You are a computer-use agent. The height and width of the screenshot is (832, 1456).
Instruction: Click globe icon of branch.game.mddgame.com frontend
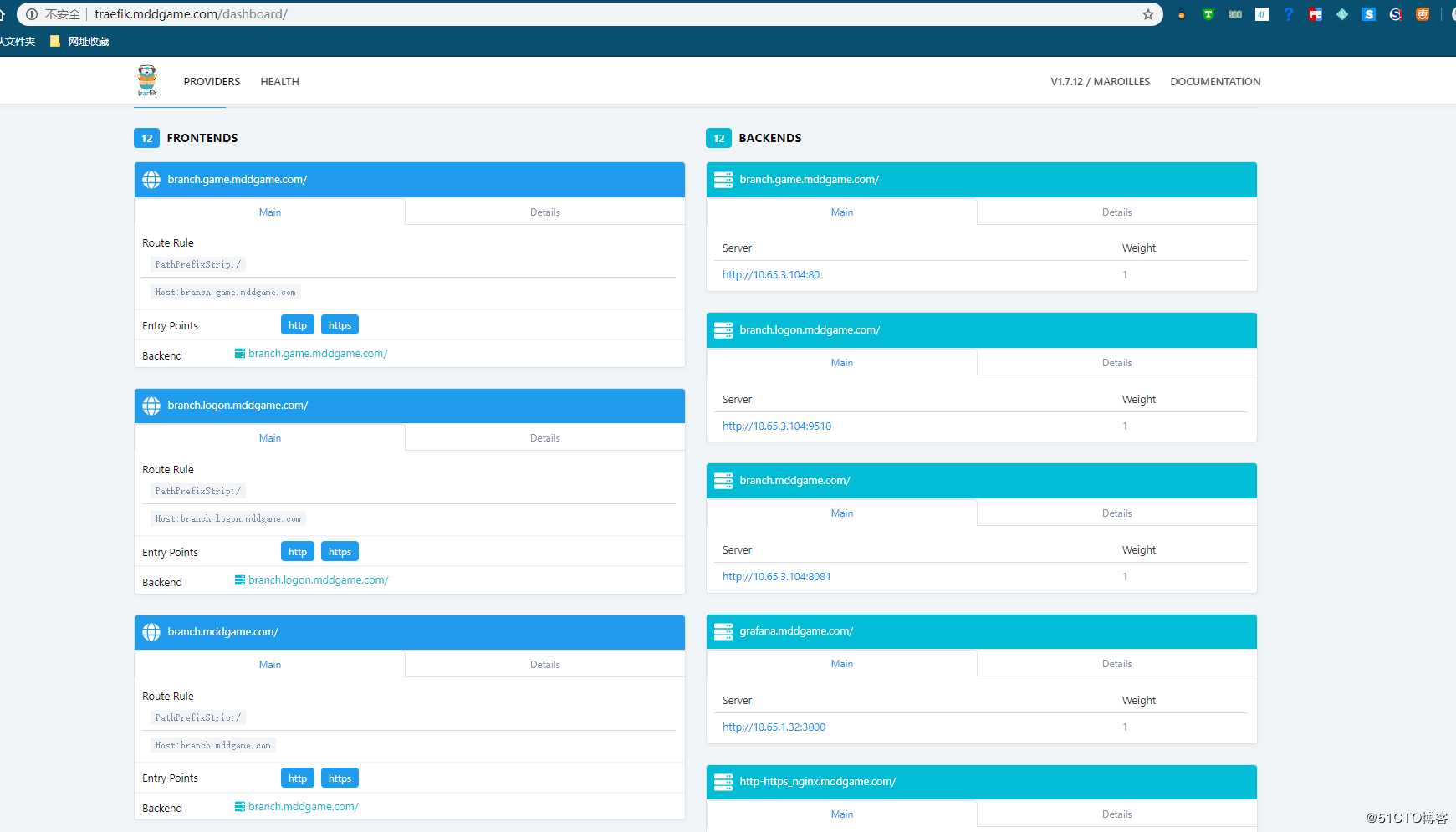click(x=151, y=180)
